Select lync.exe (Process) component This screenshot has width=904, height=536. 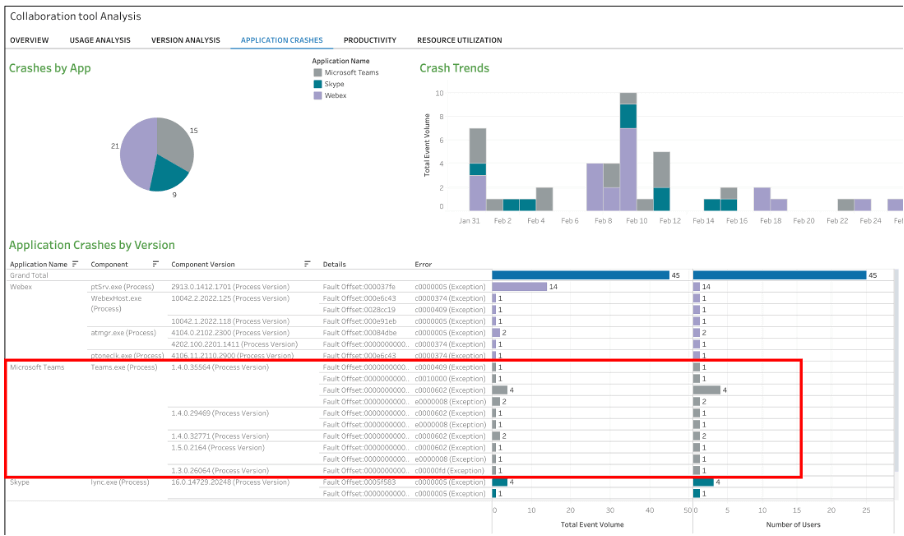[120, 482]
